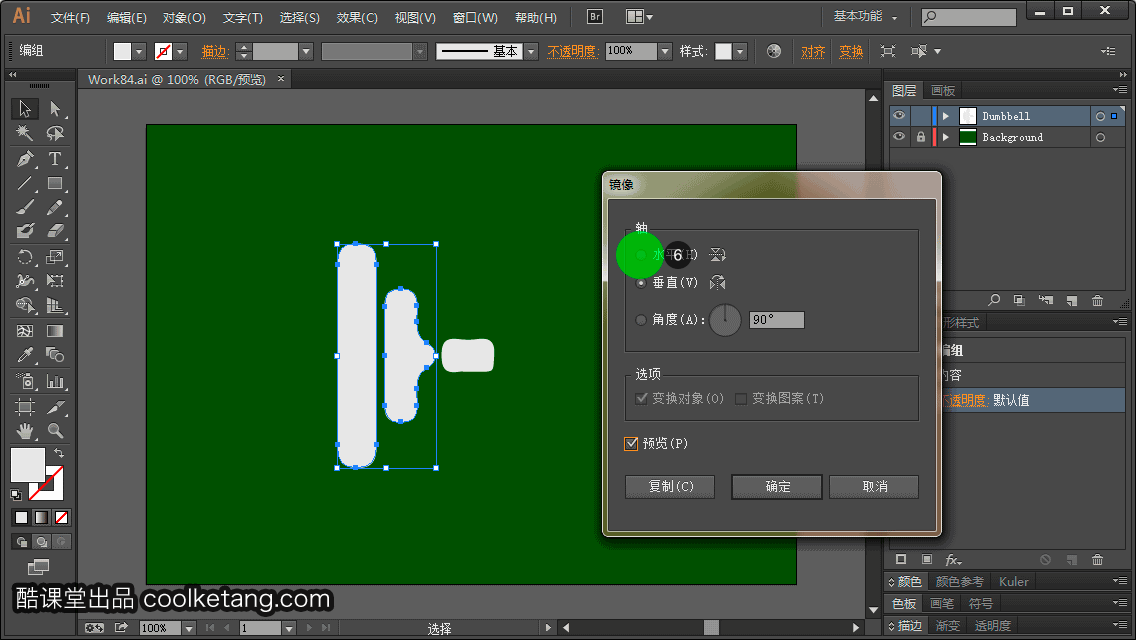Open Adobe Bridge with Br icon
The width and height of the screenshot is (1136, 640).
(x=595, y=17)
